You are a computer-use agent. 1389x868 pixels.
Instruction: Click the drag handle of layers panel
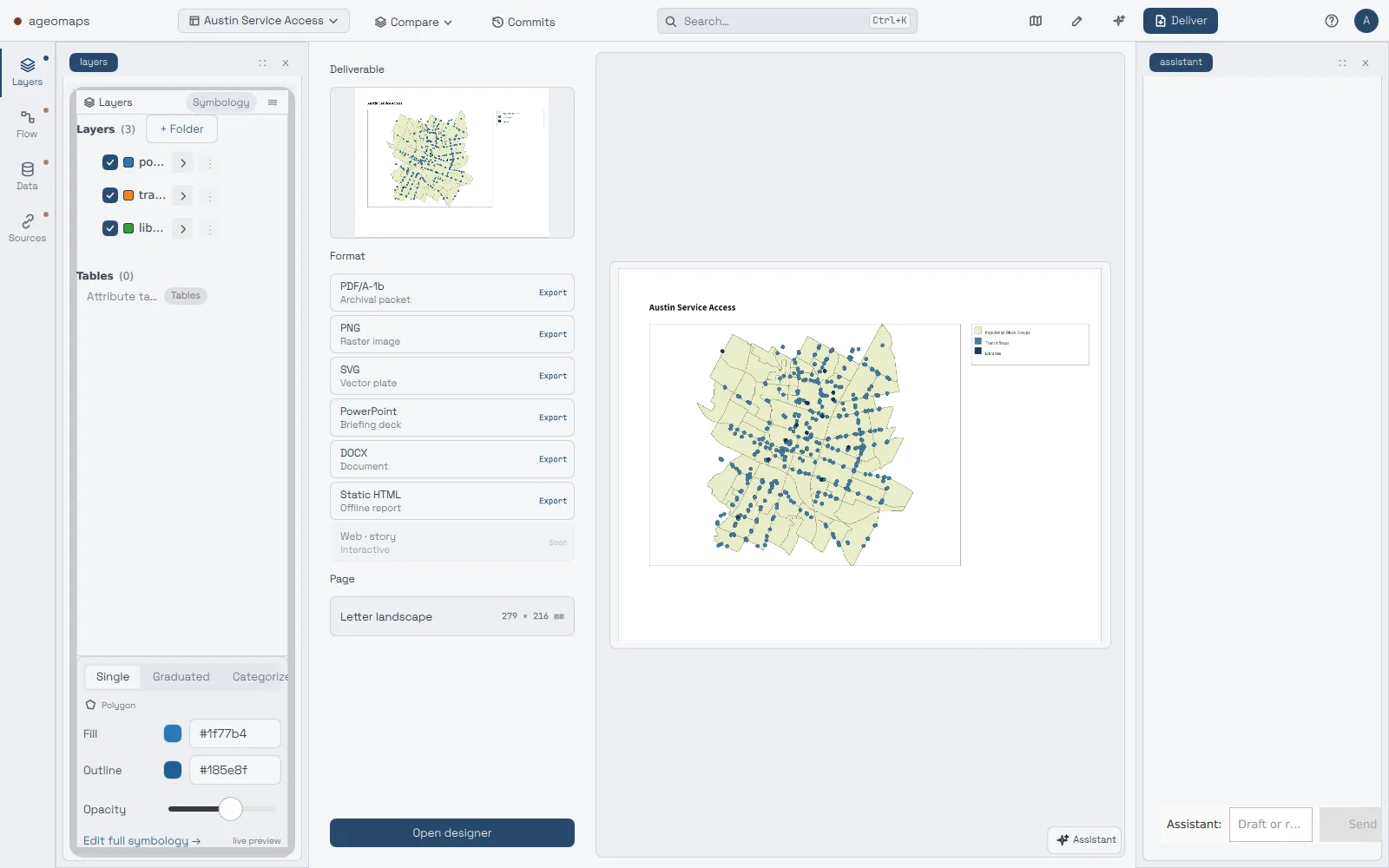click(262, 62)
